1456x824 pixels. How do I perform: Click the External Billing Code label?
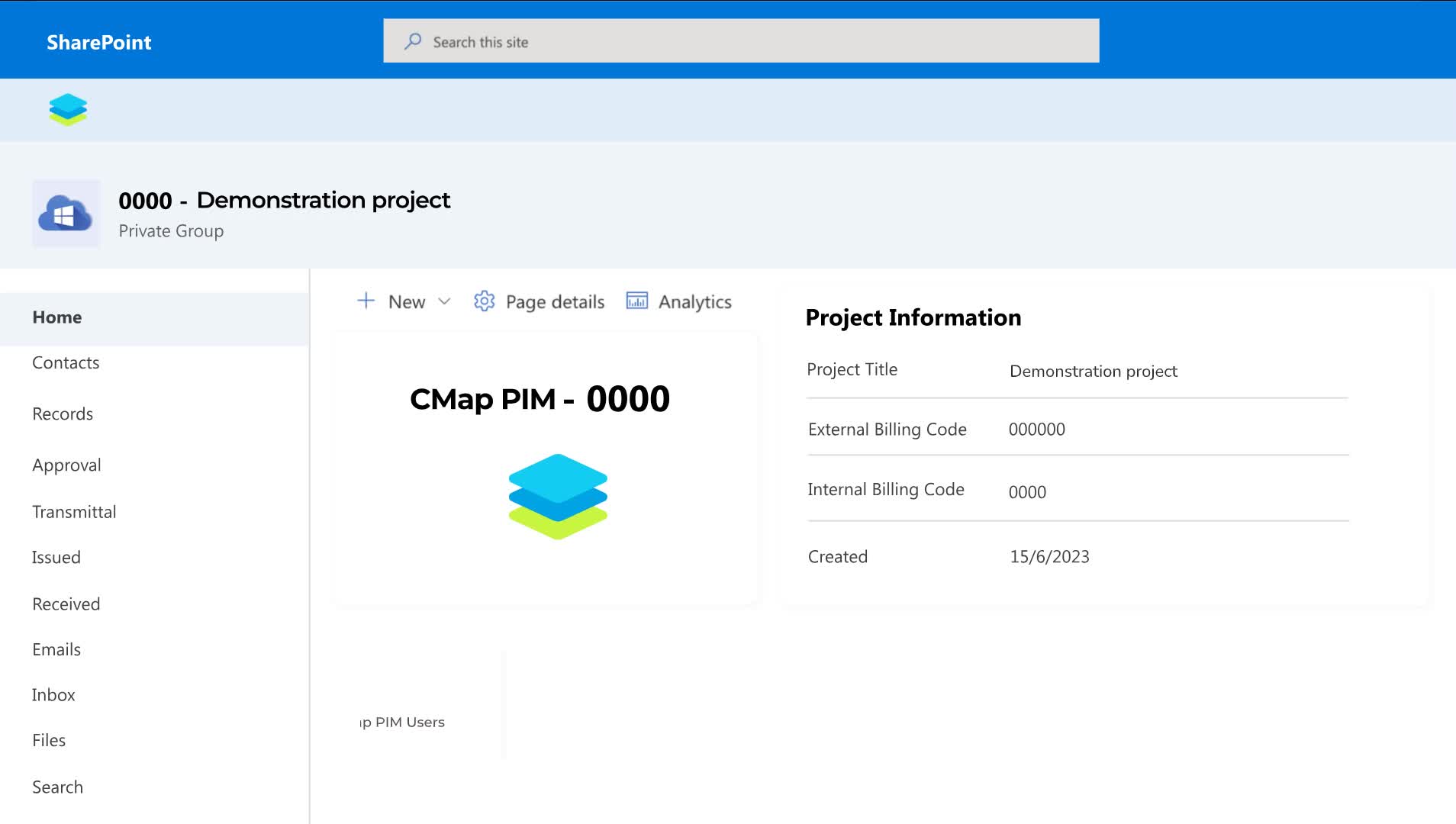[887, 430]
